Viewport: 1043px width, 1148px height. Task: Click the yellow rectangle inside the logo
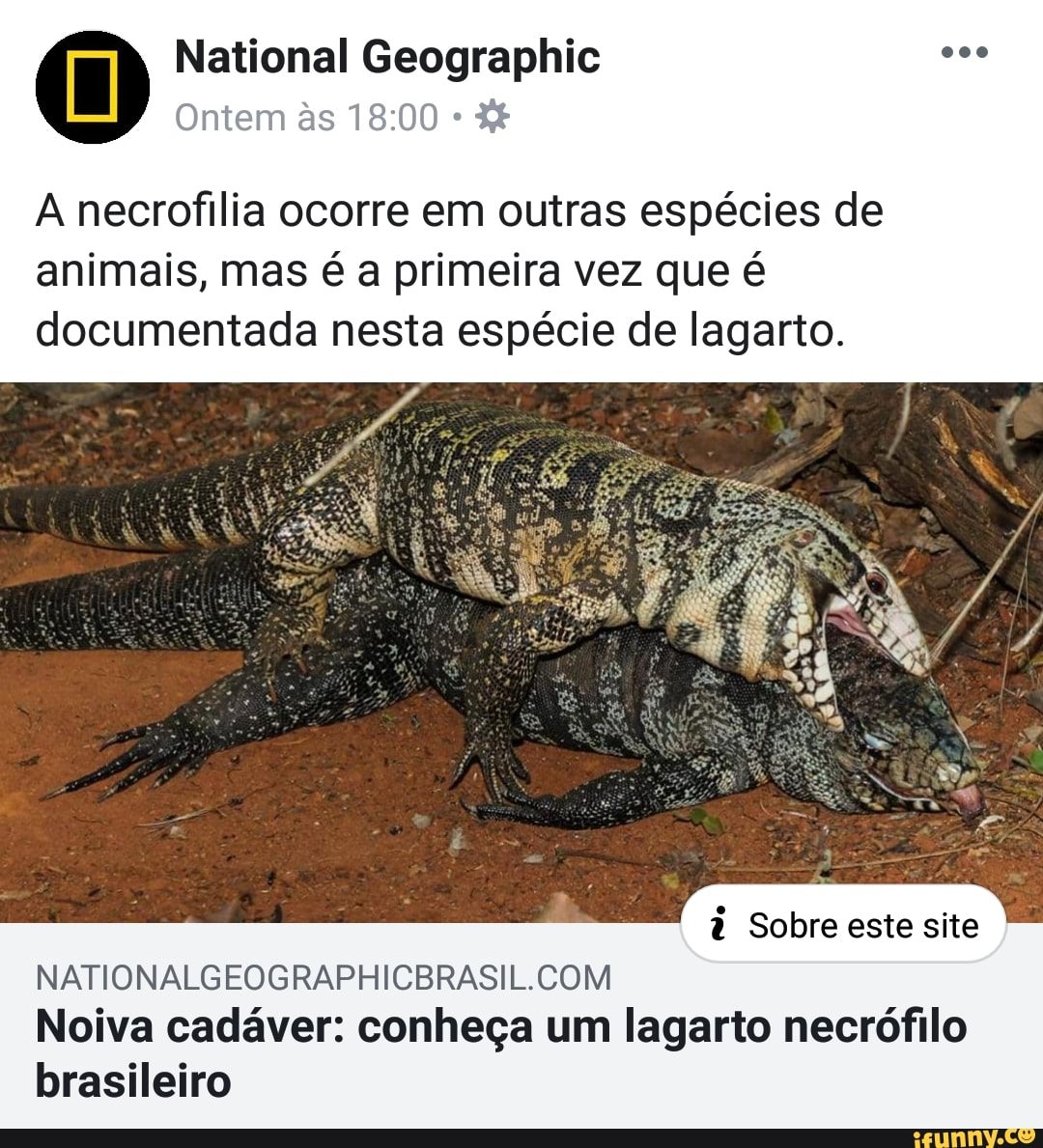[93, 86]
